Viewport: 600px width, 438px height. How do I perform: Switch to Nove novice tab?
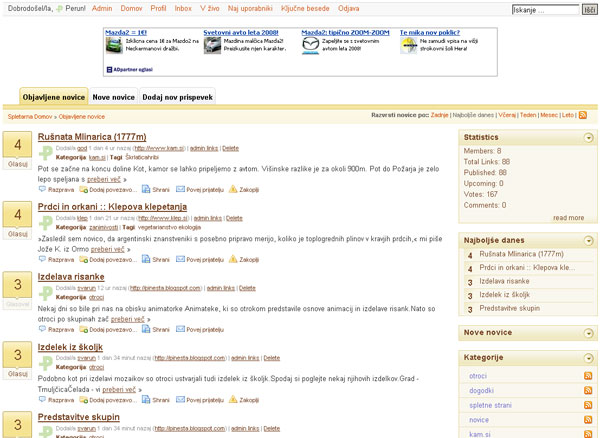pos(114,97)
